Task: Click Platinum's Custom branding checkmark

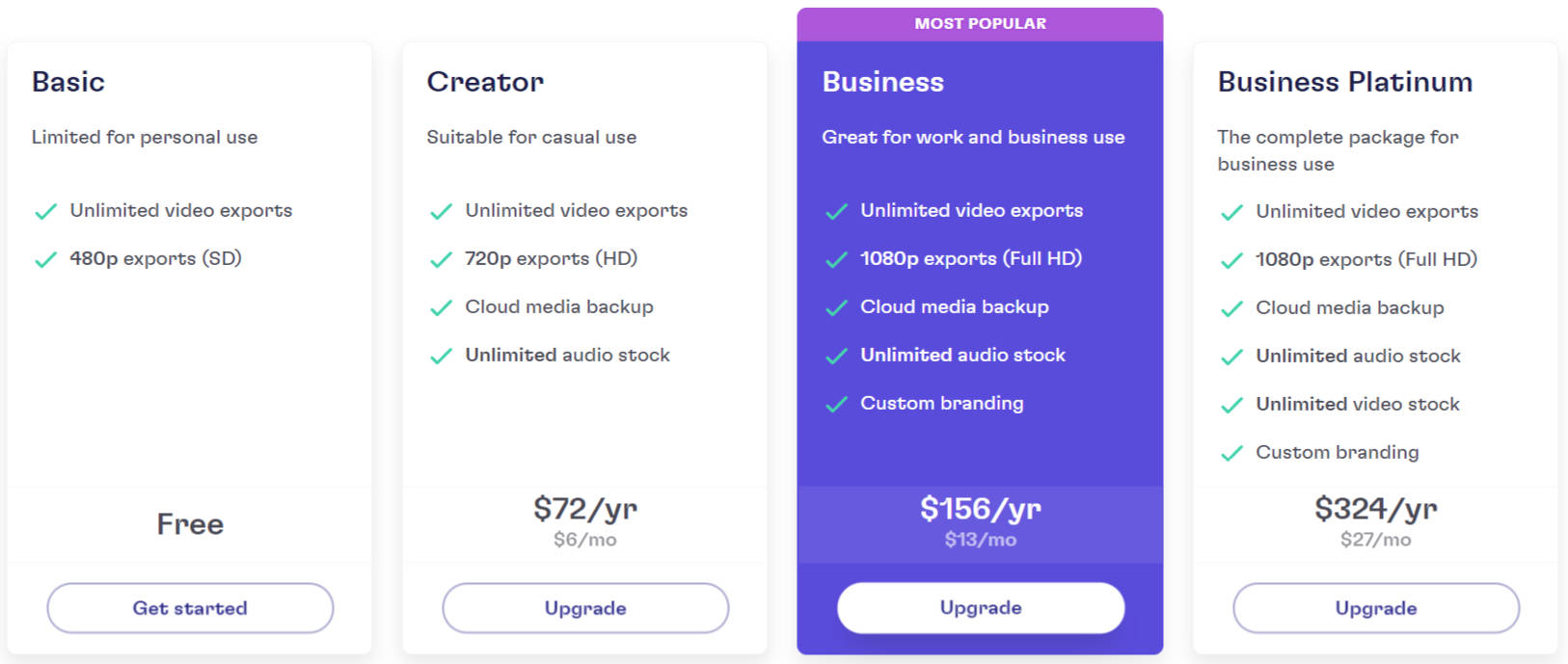Action: [1231, 454]
